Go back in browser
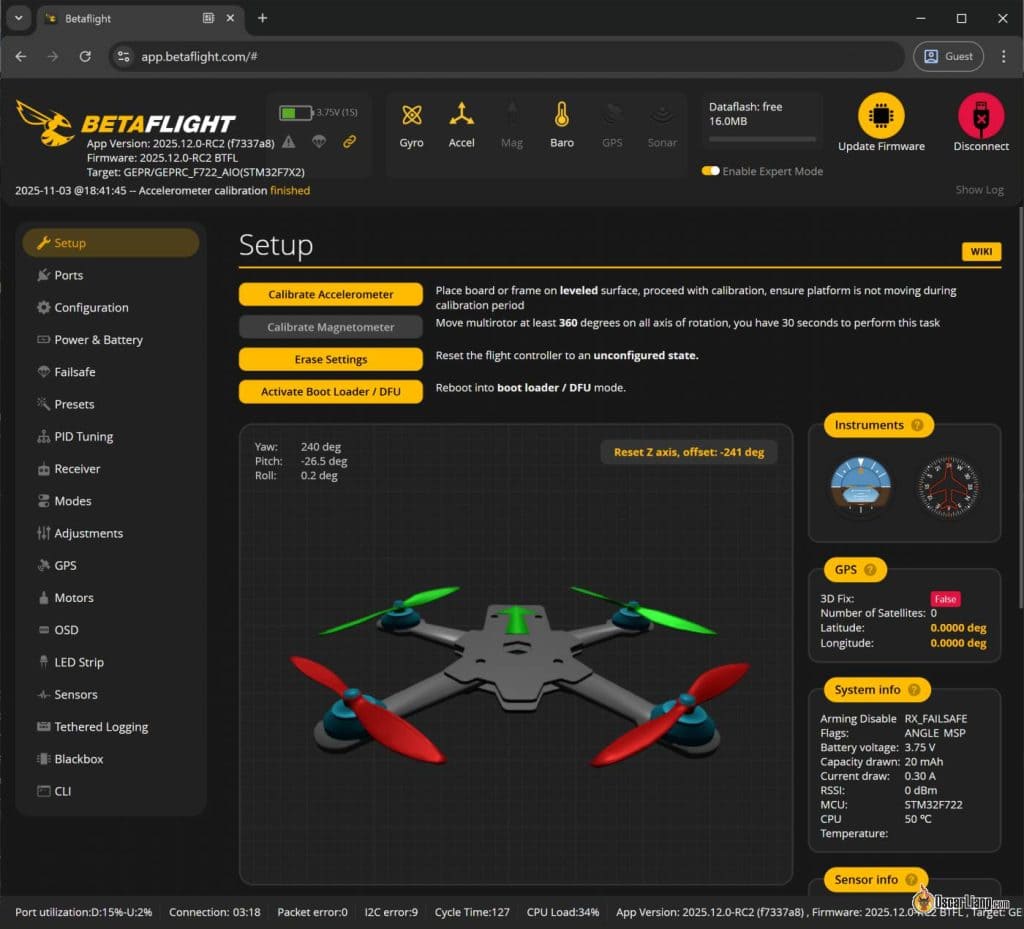The width and height of the screenshot is (1024, 929). 21,57
